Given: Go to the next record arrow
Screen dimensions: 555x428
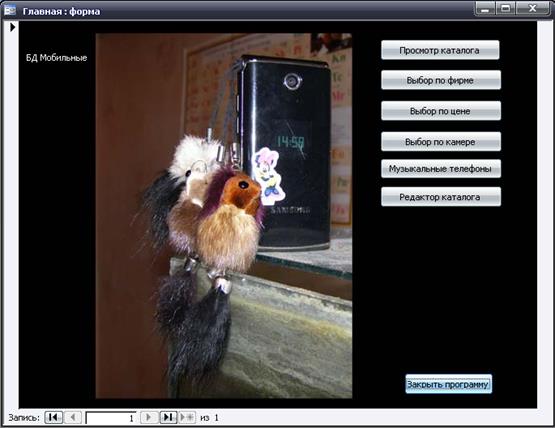Looking at the screenshot, I should click(149, 417).
